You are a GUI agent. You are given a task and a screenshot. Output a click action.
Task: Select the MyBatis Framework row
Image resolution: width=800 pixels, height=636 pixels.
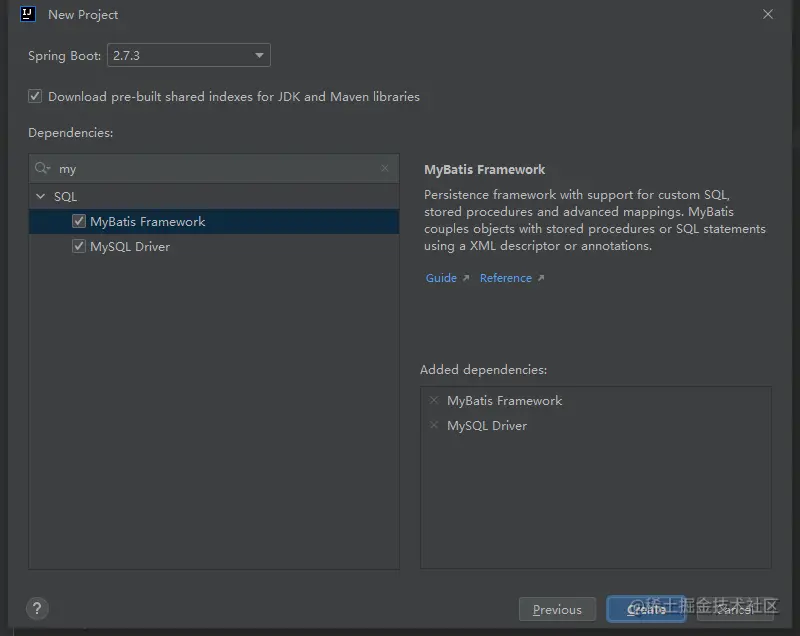pyautogui.click(x=214, y=221)
